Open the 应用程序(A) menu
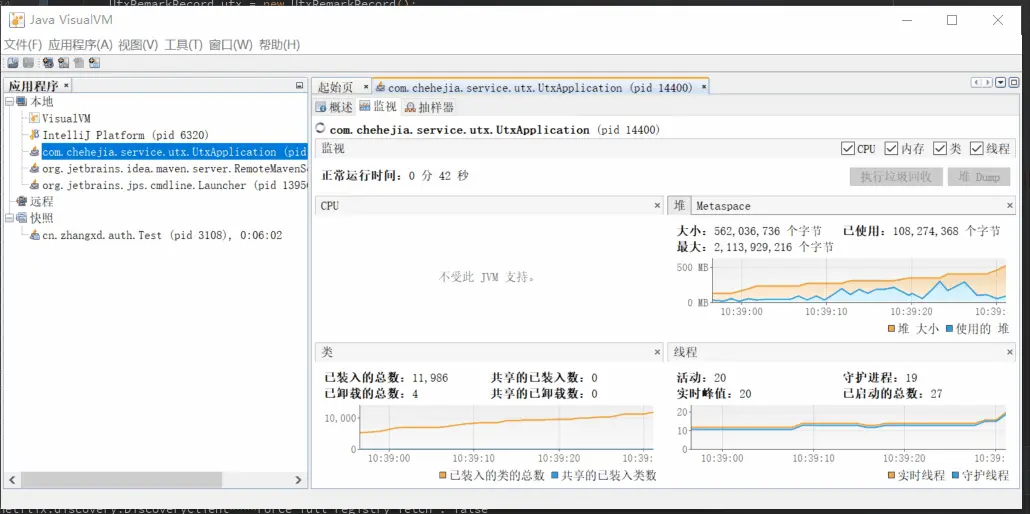1030x514 pixels. click(x=81, y=45)
